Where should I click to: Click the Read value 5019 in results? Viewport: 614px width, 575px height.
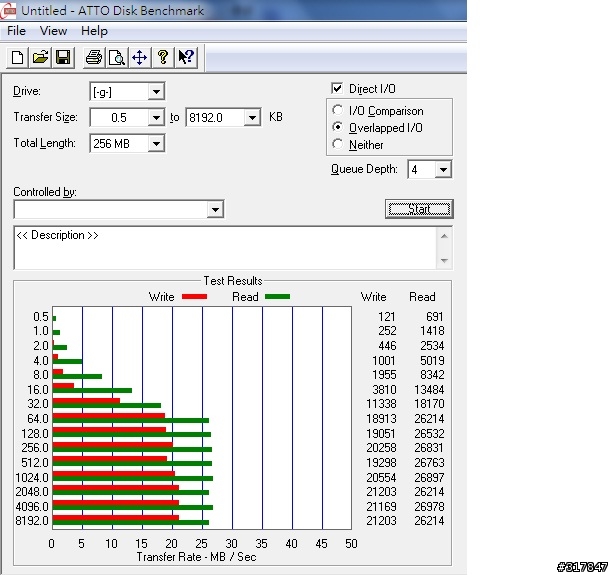[432, 361]
